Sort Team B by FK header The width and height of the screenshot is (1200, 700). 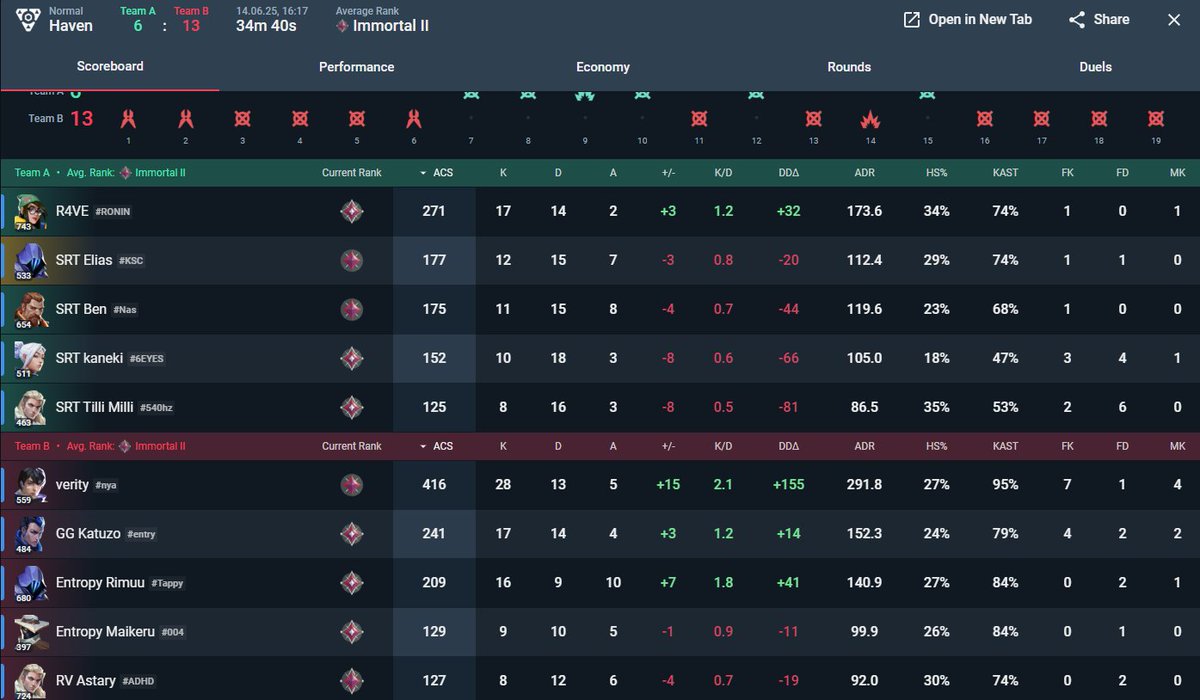coord(1067,446)
